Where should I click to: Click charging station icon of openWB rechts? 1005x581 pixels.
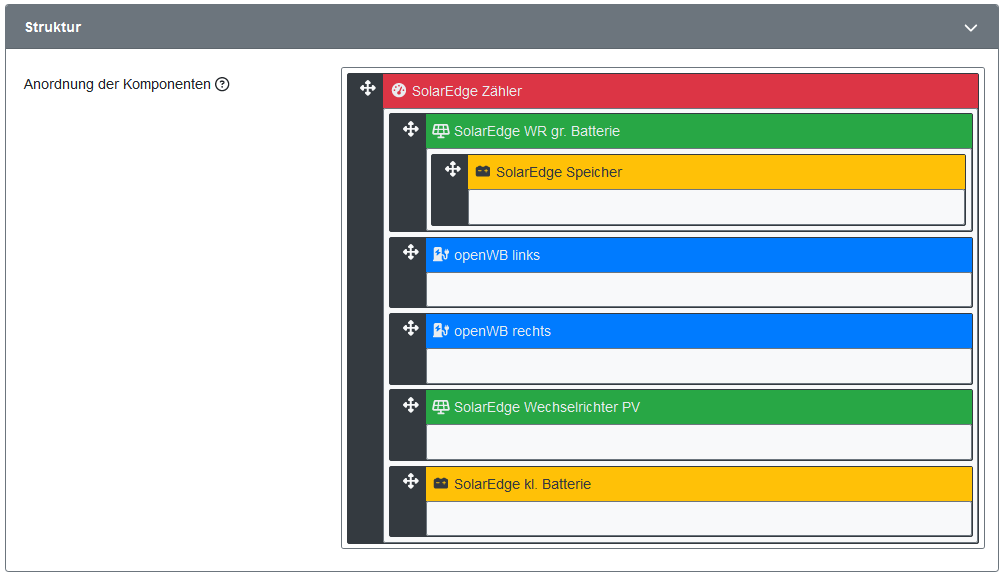coord(441,330)
